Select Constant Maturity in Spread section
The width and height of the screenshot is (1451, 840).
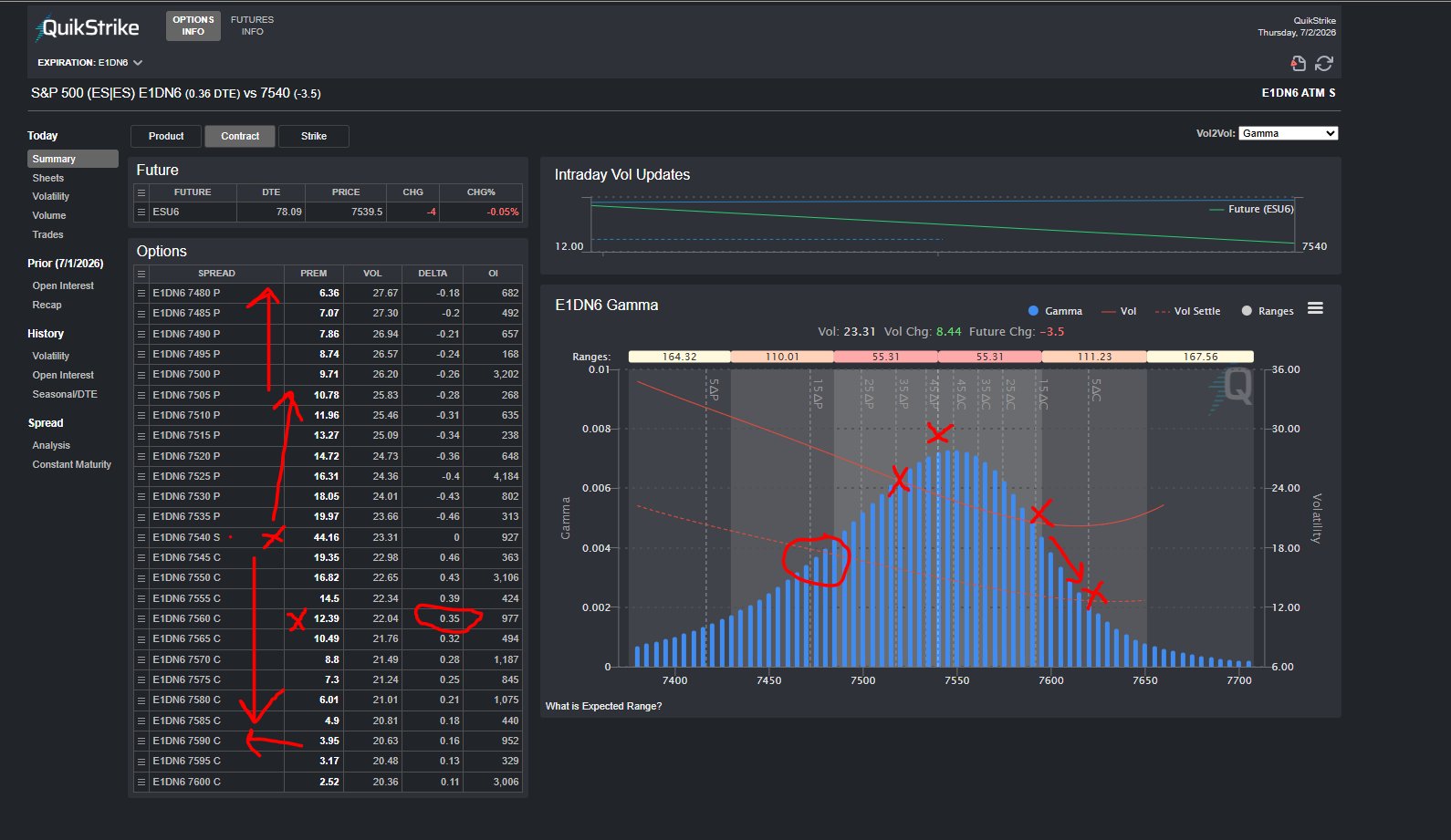point(72,464)
